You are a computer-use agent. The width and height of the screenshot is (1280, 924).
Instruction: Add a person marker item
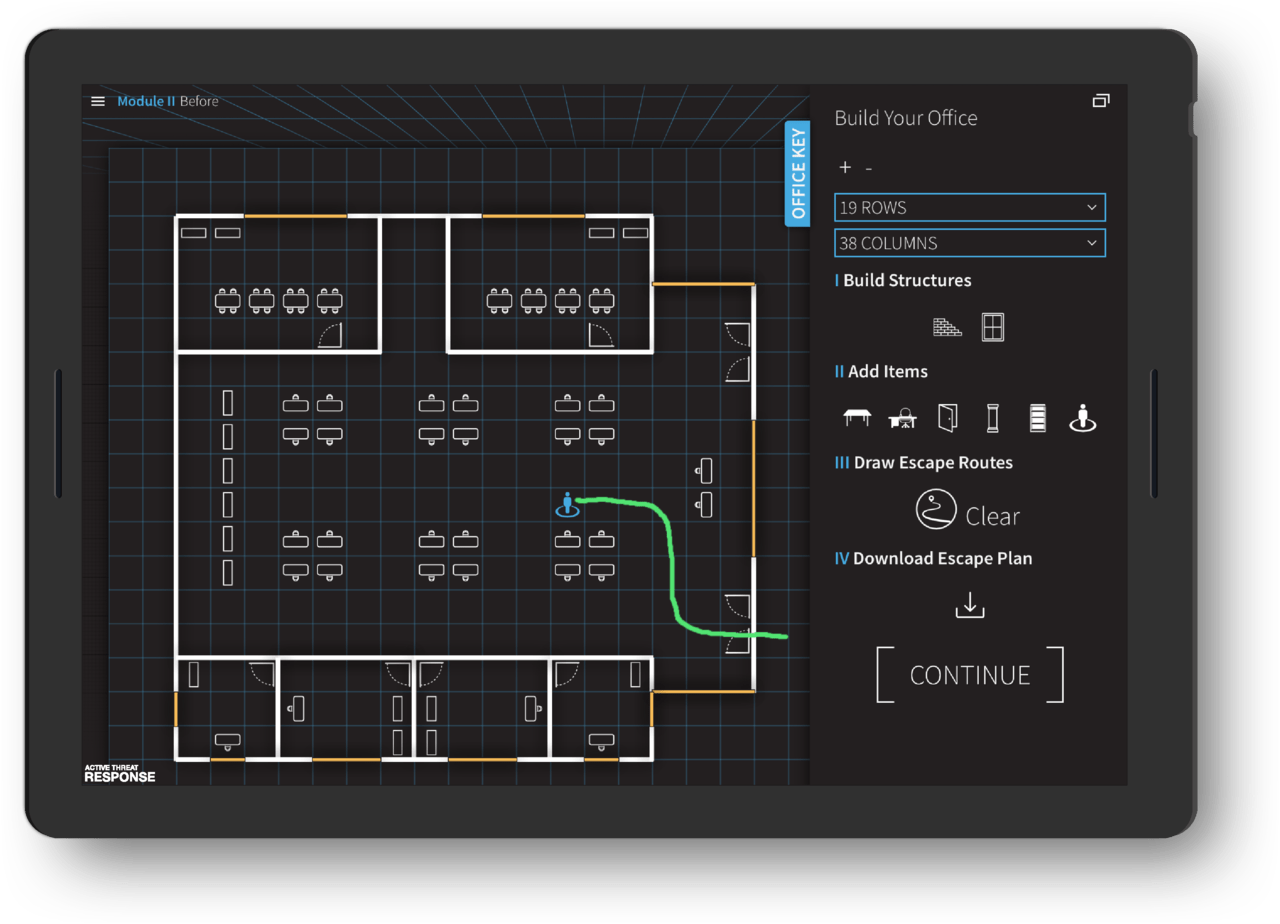(1081, 418)
